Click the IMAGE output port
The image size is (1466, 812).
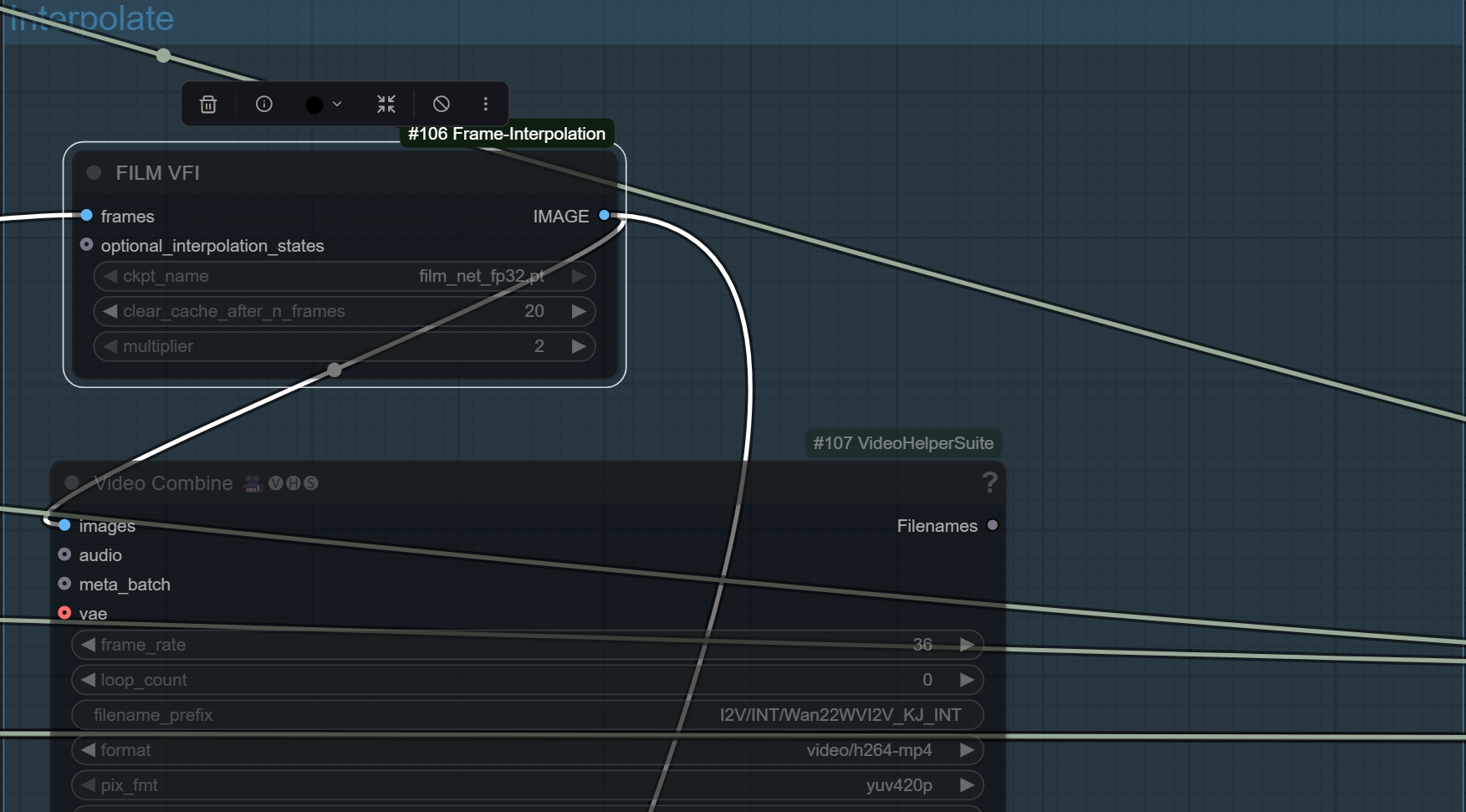click(x=605, y=216)
